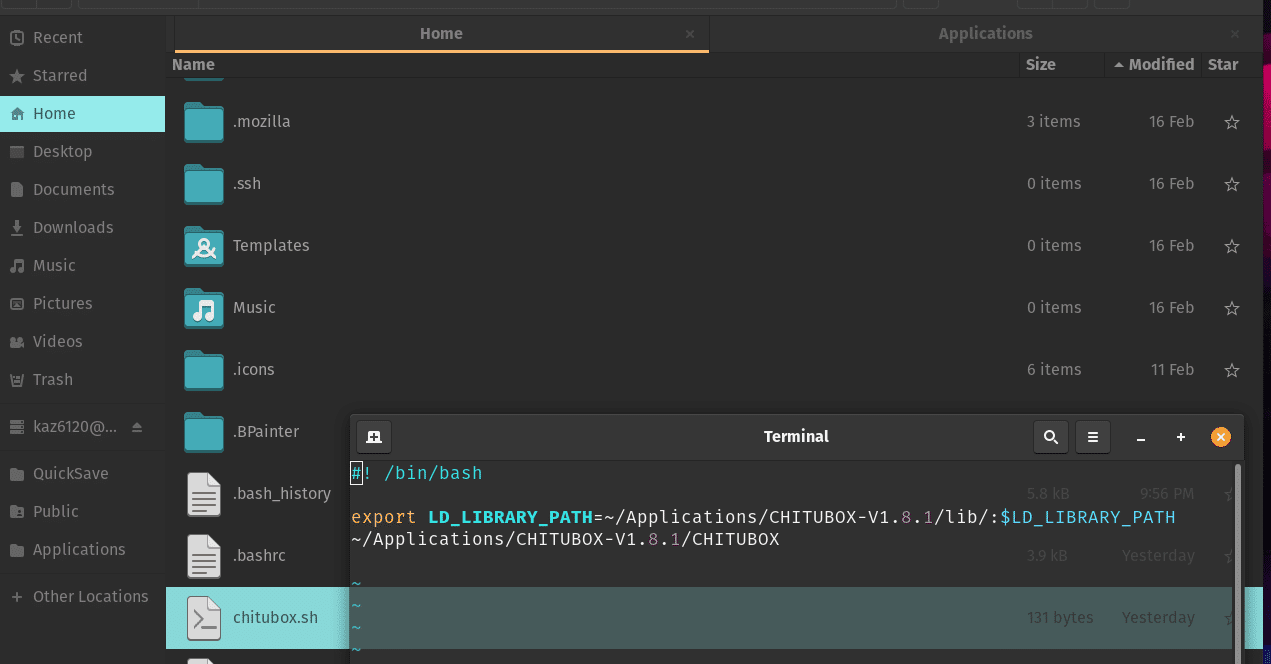Image resolution: width=1271 pixels, height=664 pixels.
Task: Select the Home tab
Action: pyautogui.click(x=441, y=33)
